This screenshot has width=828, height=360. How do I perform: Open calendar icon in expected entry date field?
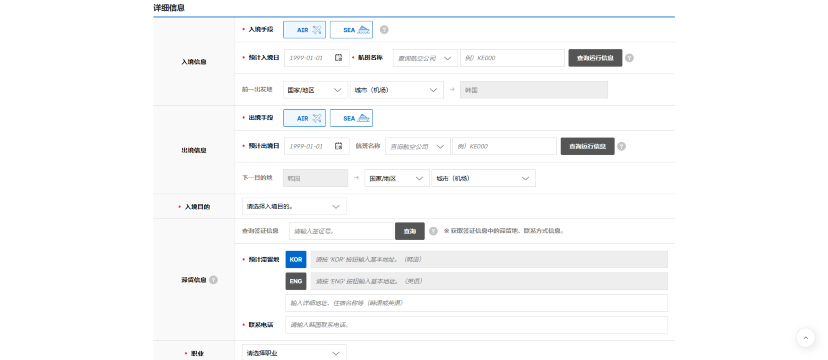[x=338, y=58]
